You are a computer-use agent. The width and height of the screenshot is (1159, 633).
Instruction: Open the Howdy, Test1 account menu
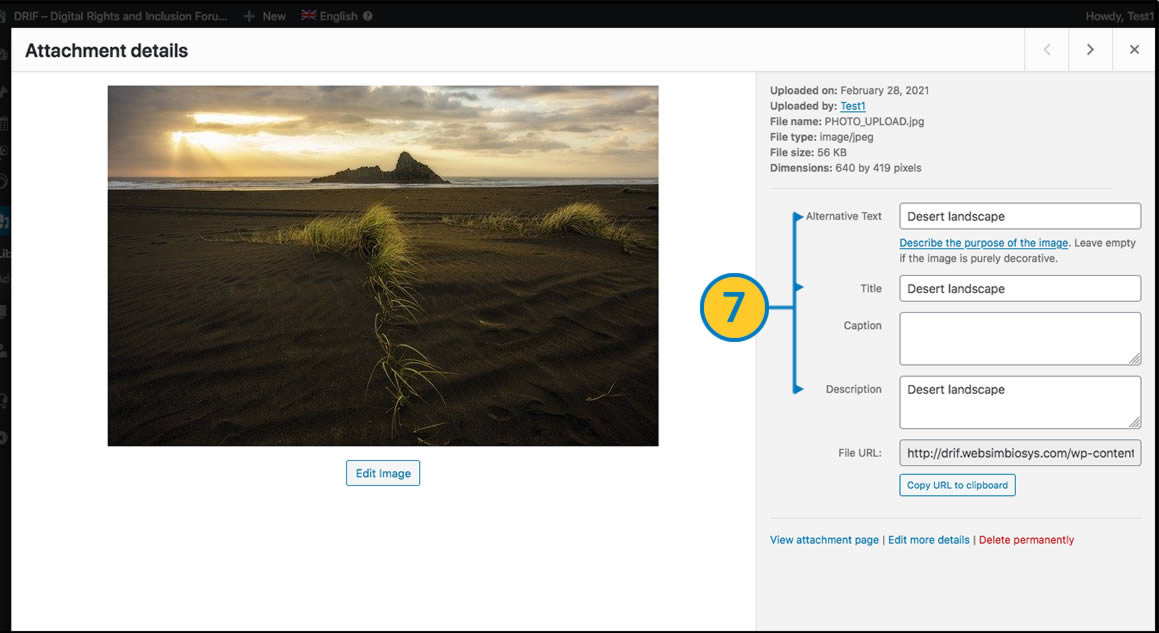[x=1117, y=16]
